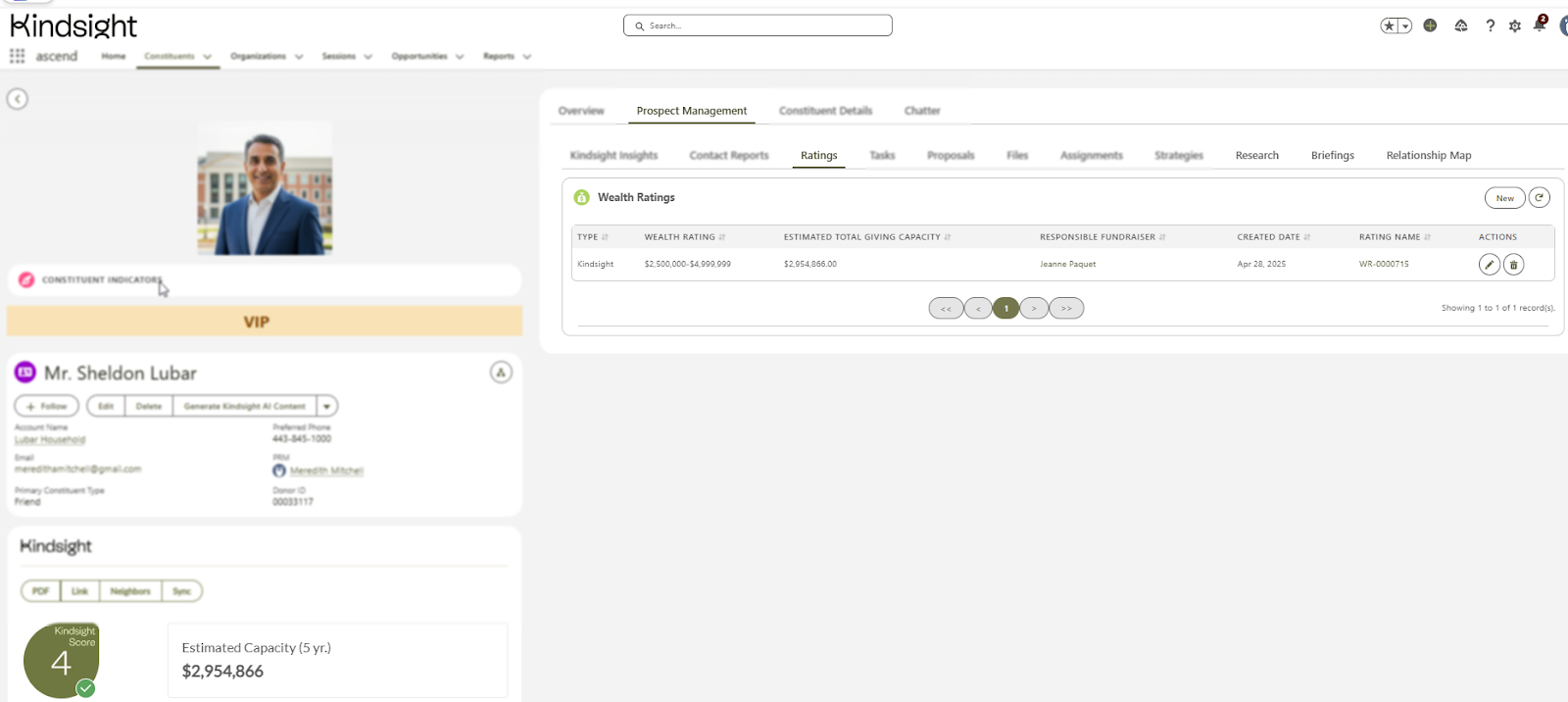Click the Kindsight Sync button
Screen dimensions: 1568x702
click(182, 591)
